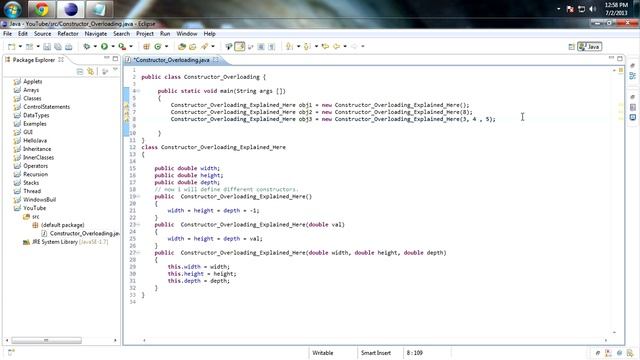This screenshot has height=360, width=640.
Task: Open the Run icon dropdown arrow
Action: pyautogui.click(x=113, y=47)
